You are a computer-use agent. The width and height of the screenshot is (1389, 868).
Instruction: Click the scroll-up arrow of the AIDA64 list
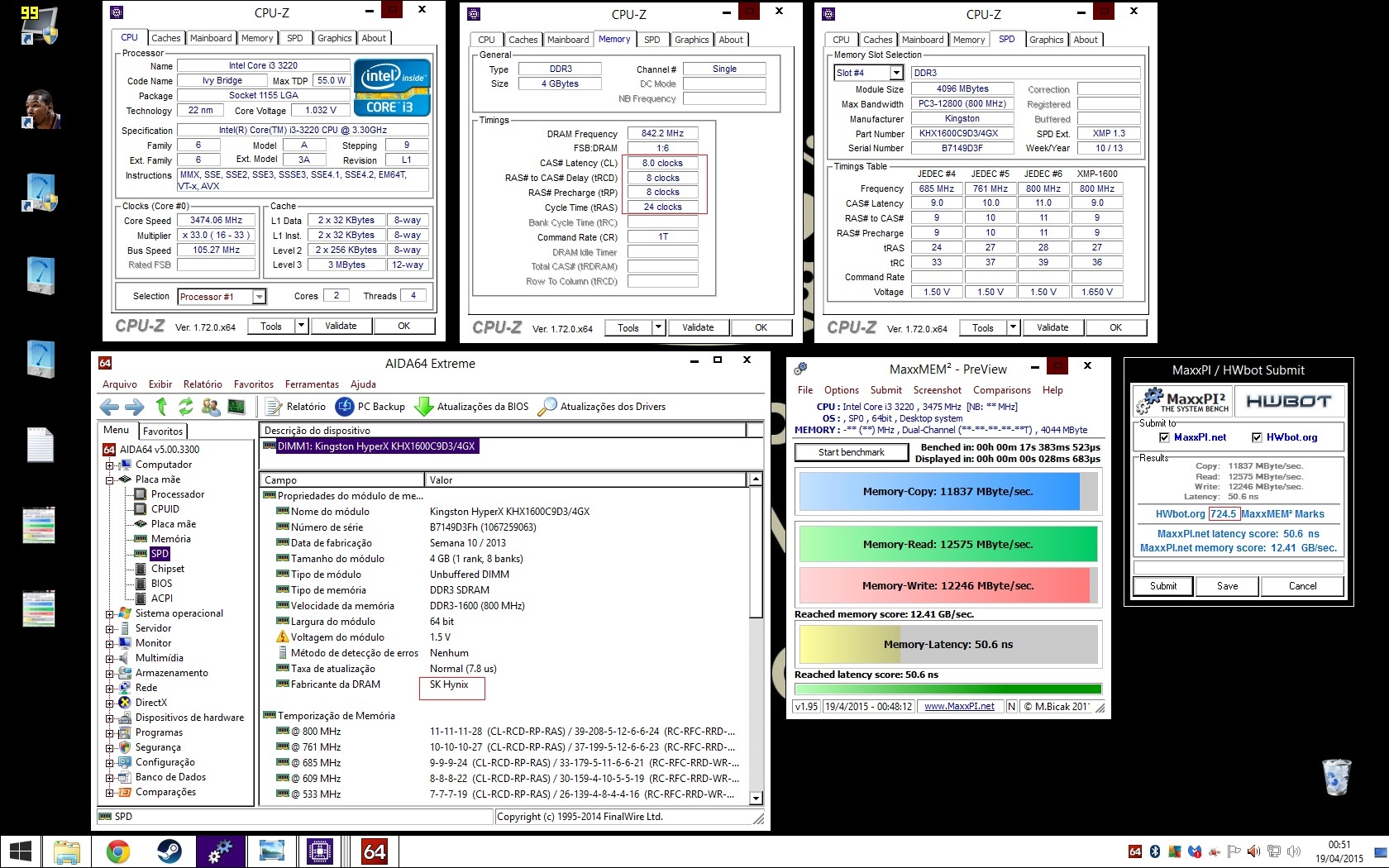756,479
